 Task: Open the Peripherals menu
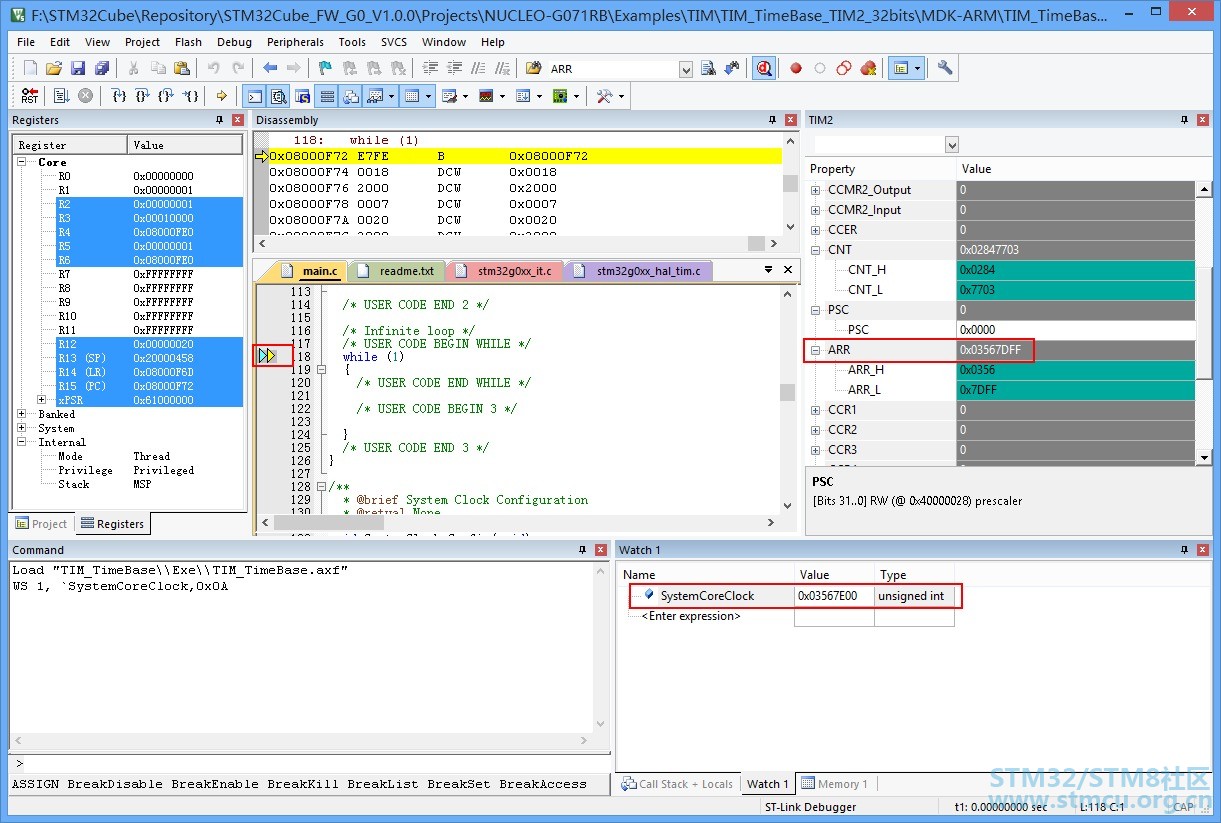pyautogui.click(x=295, y=42)
